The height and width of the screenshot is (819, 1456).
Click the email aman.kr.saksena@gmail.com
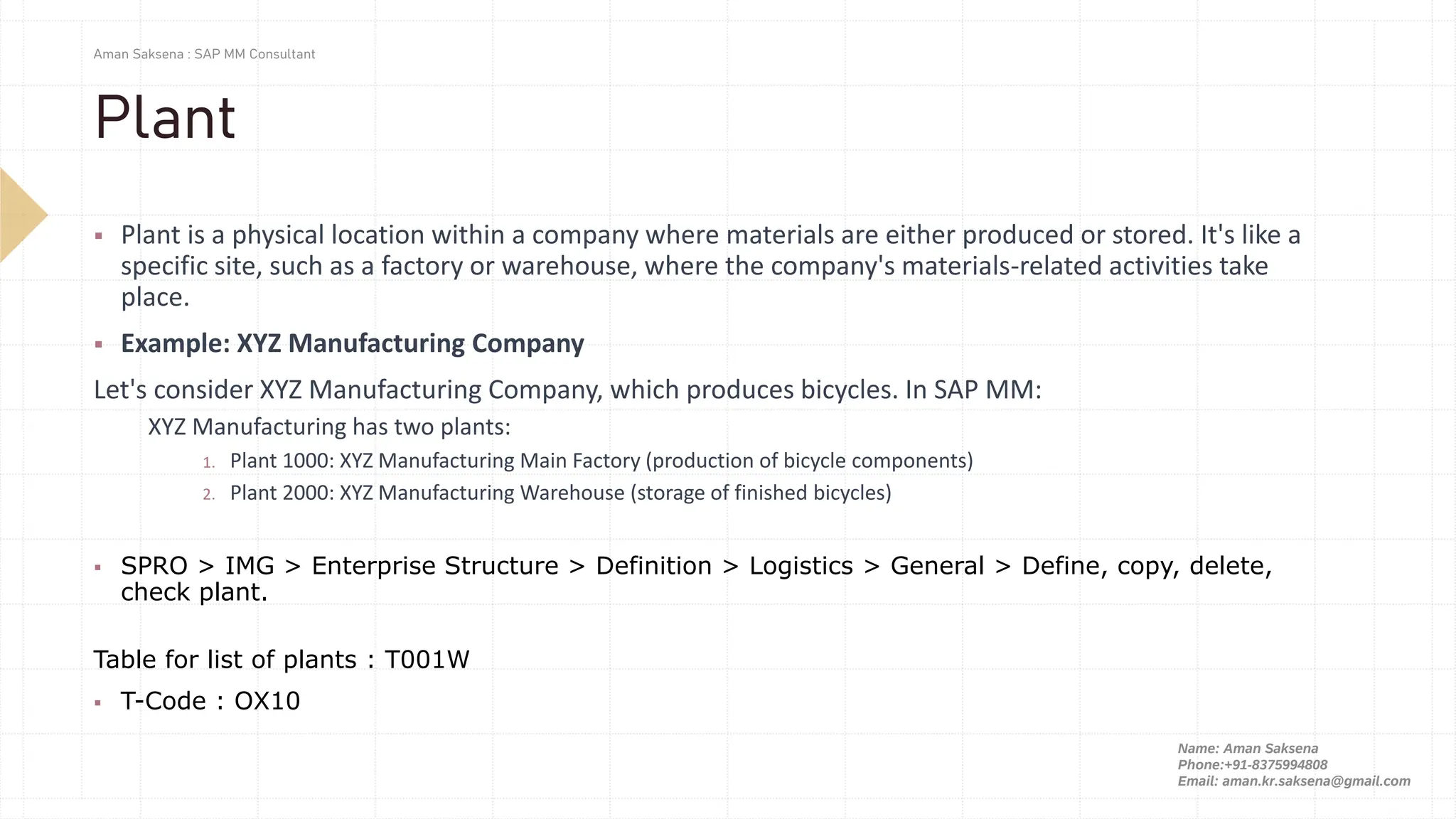pyautogui.click(x=1316, y=781)
